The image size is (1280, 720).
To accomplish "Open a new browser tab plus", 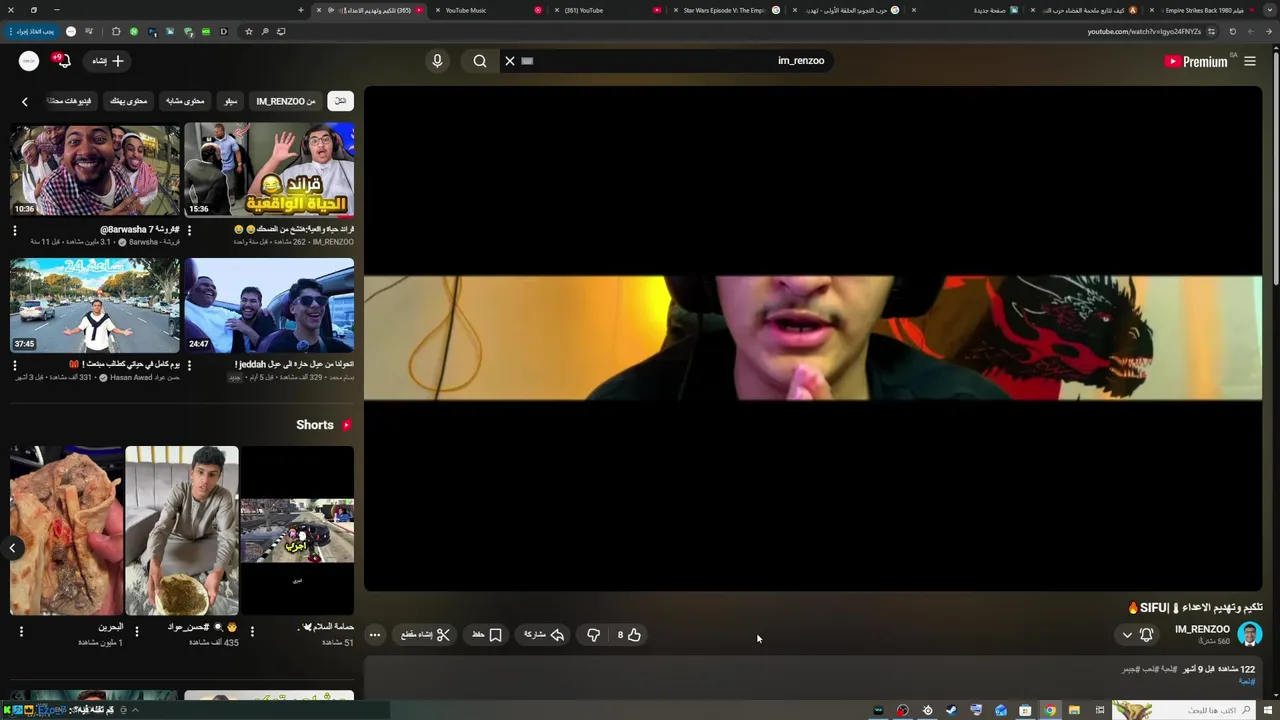I will pyautogui.click(x=301, y=10).
